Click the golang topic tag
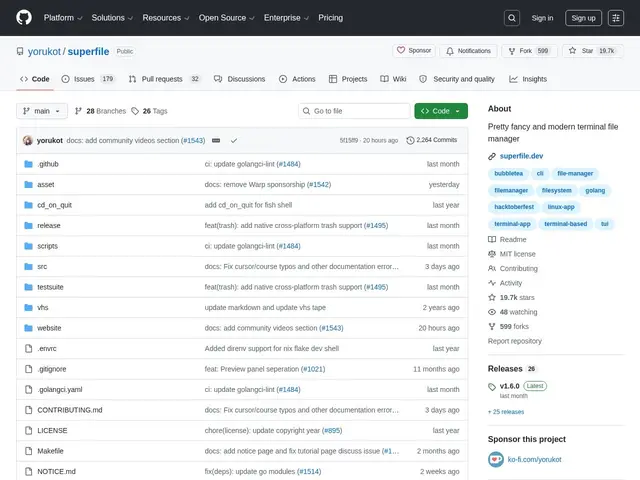Viewport: 640px width, 480px height. pos(595,191)
